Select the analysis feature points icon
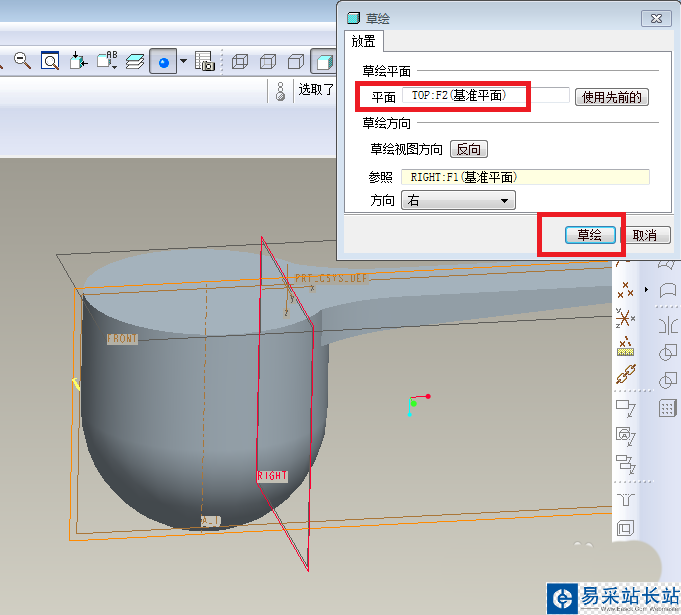Screen dimensions: 681x615 [x=625, y=346]
